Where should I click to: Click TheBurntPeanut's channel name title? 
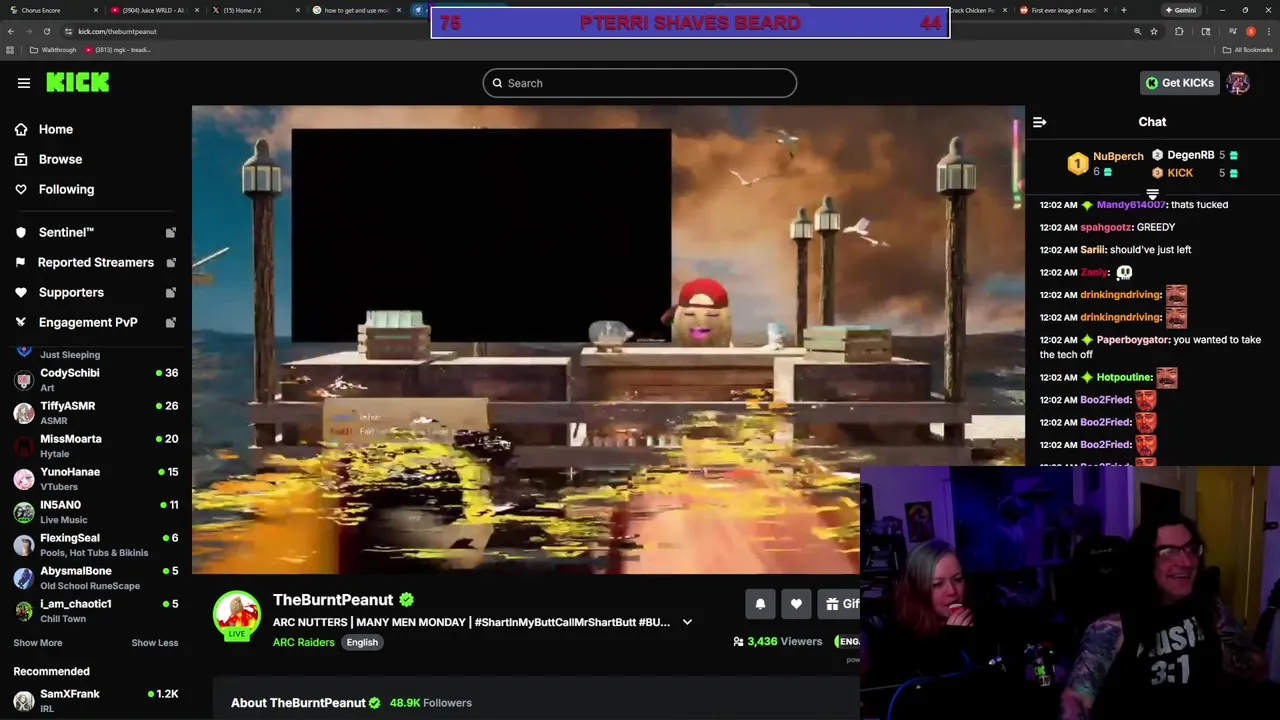click(333, 600)
